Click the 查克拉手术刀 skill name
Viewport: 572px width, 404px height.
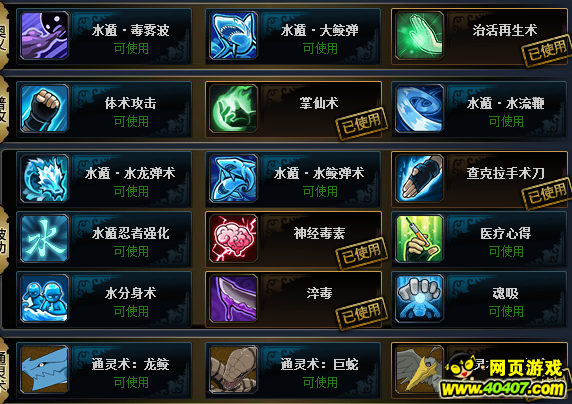[506, 173]
